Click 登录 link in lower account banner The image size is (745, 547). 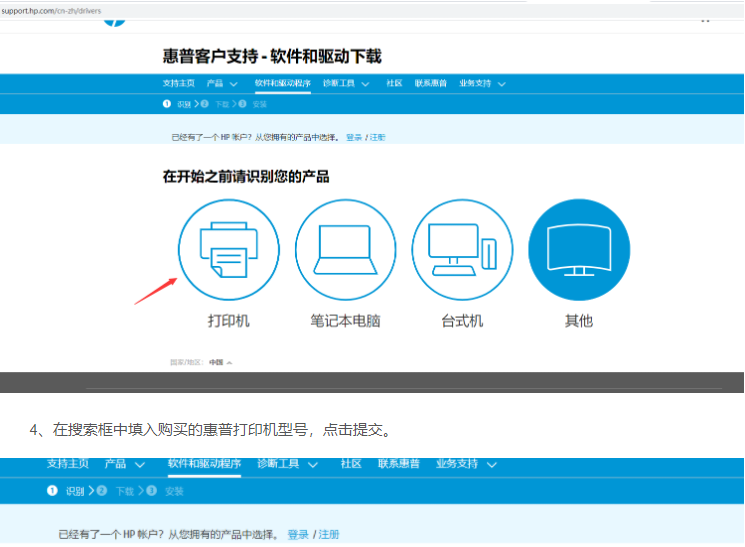(x=298, y=535)
